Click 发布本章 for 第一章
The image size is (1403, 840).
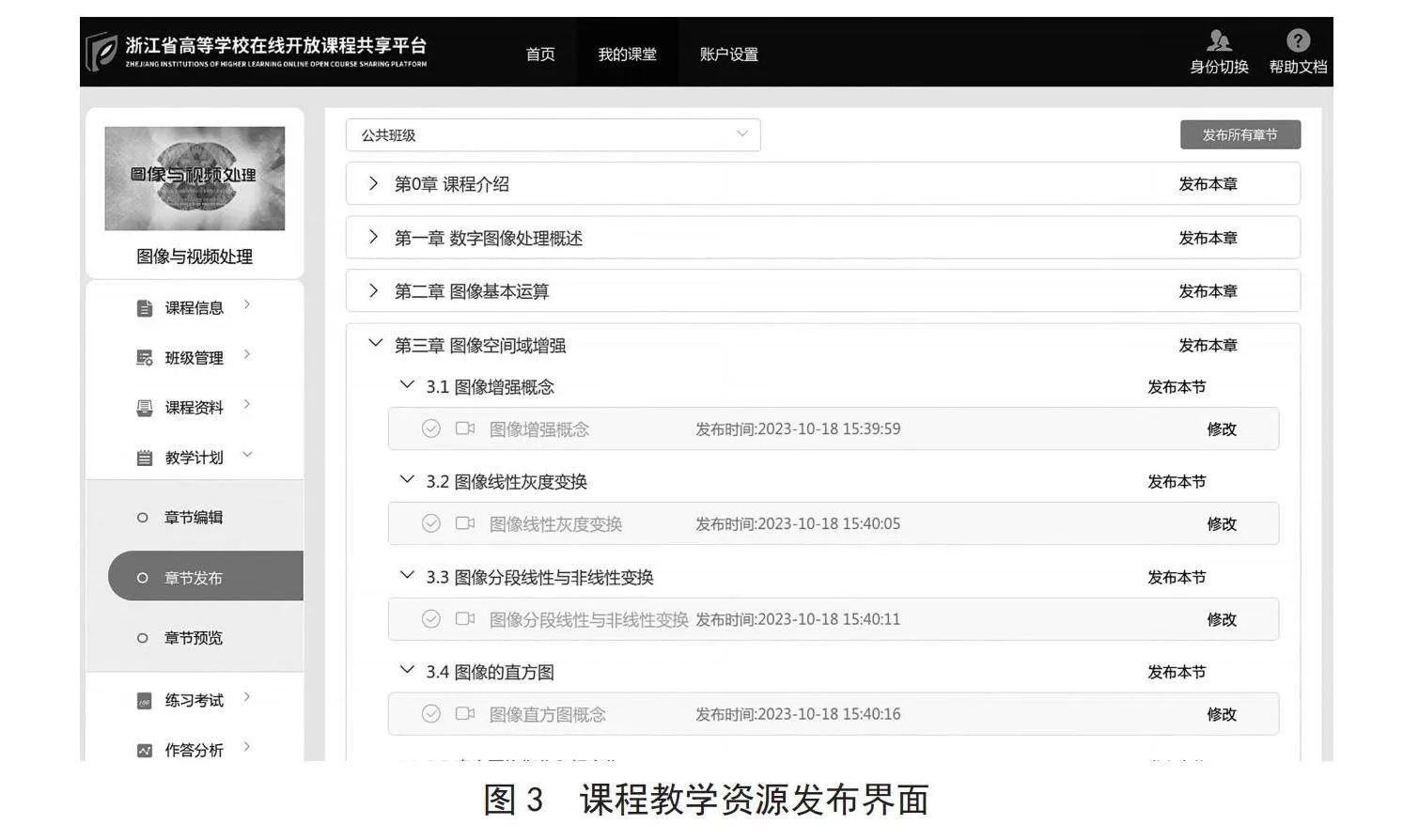coord(1208,238)
